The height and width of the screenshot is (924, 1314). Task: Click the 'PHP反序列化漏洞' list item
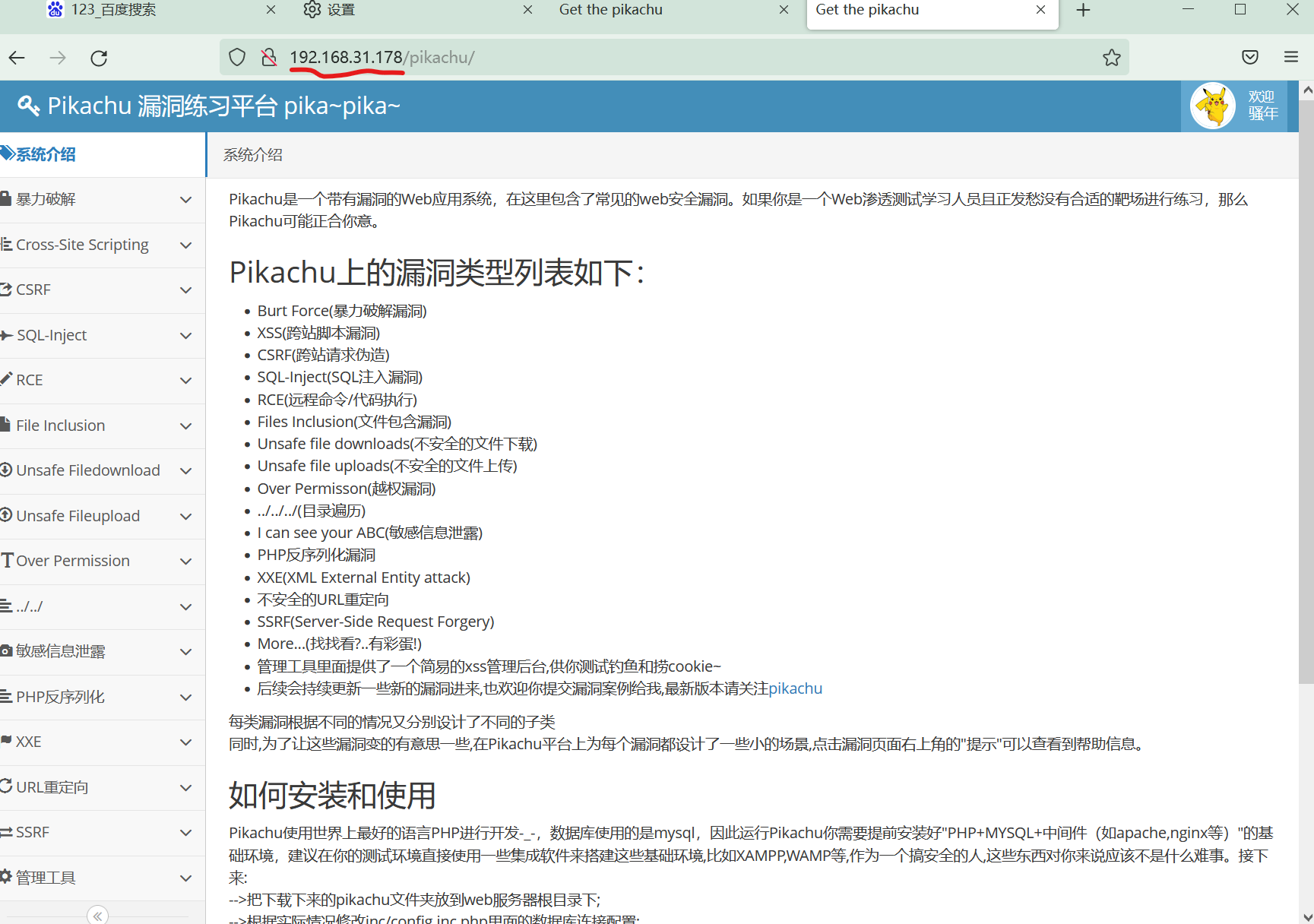tap(316, 555)
